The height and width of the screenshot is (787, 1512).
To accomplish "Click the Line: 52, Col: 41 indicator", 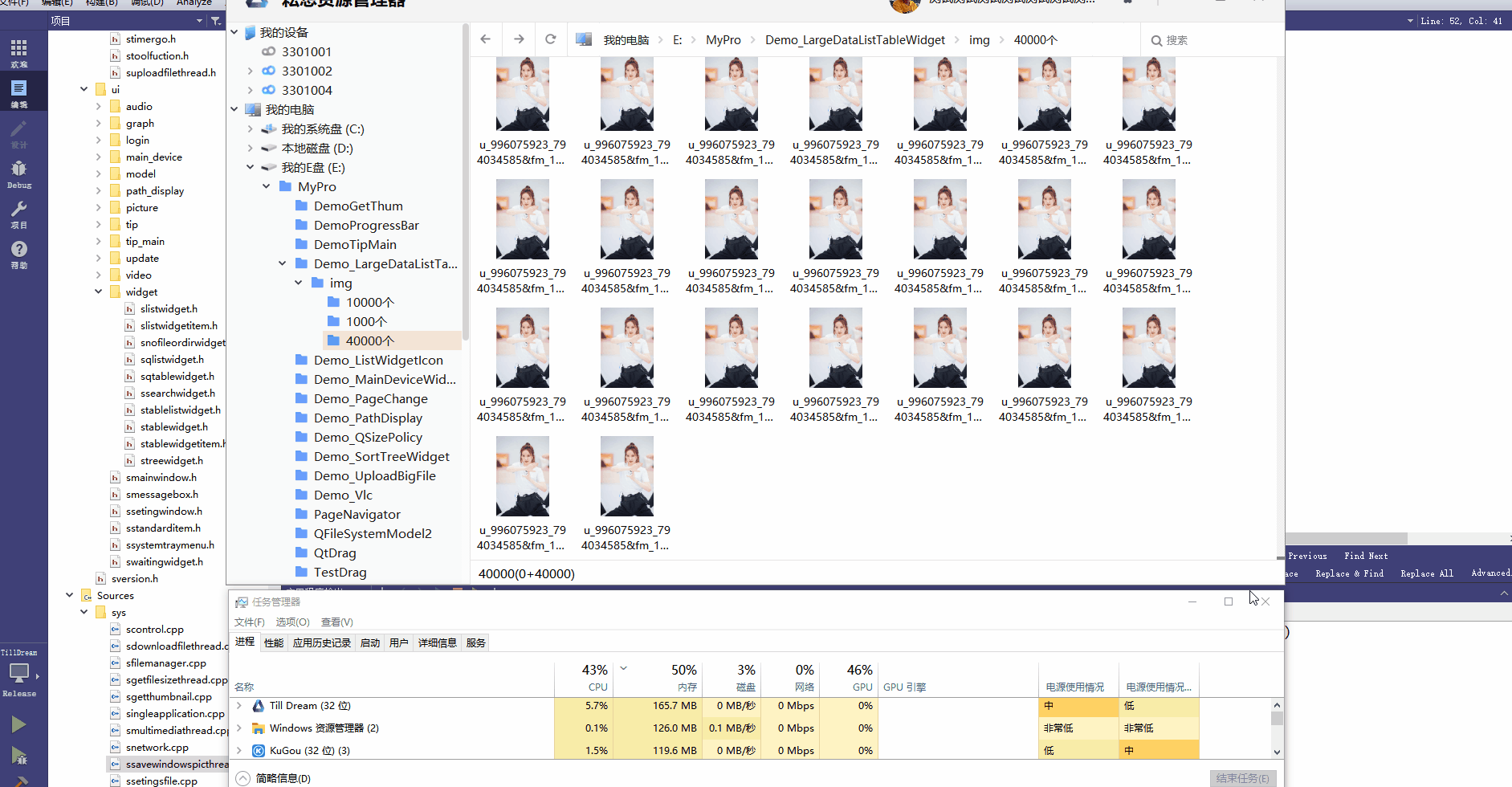I will click(1461, 21).
